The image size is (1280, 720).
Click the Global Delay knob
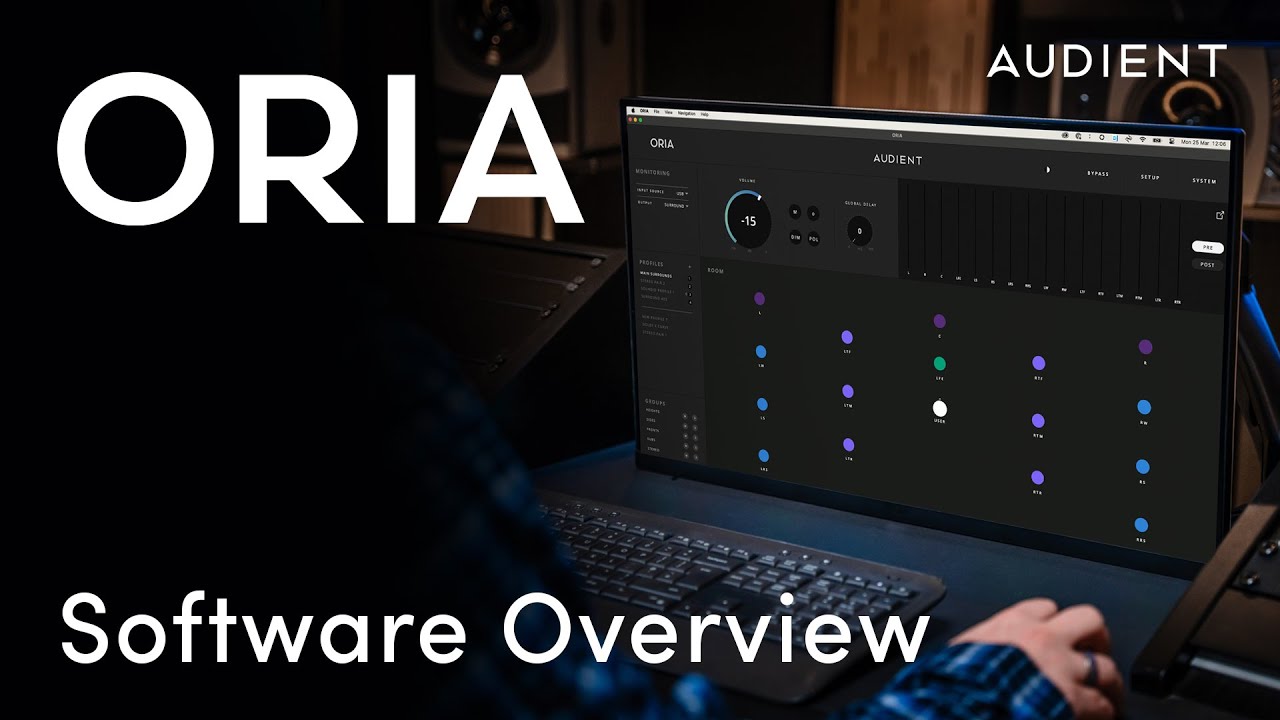859,231
